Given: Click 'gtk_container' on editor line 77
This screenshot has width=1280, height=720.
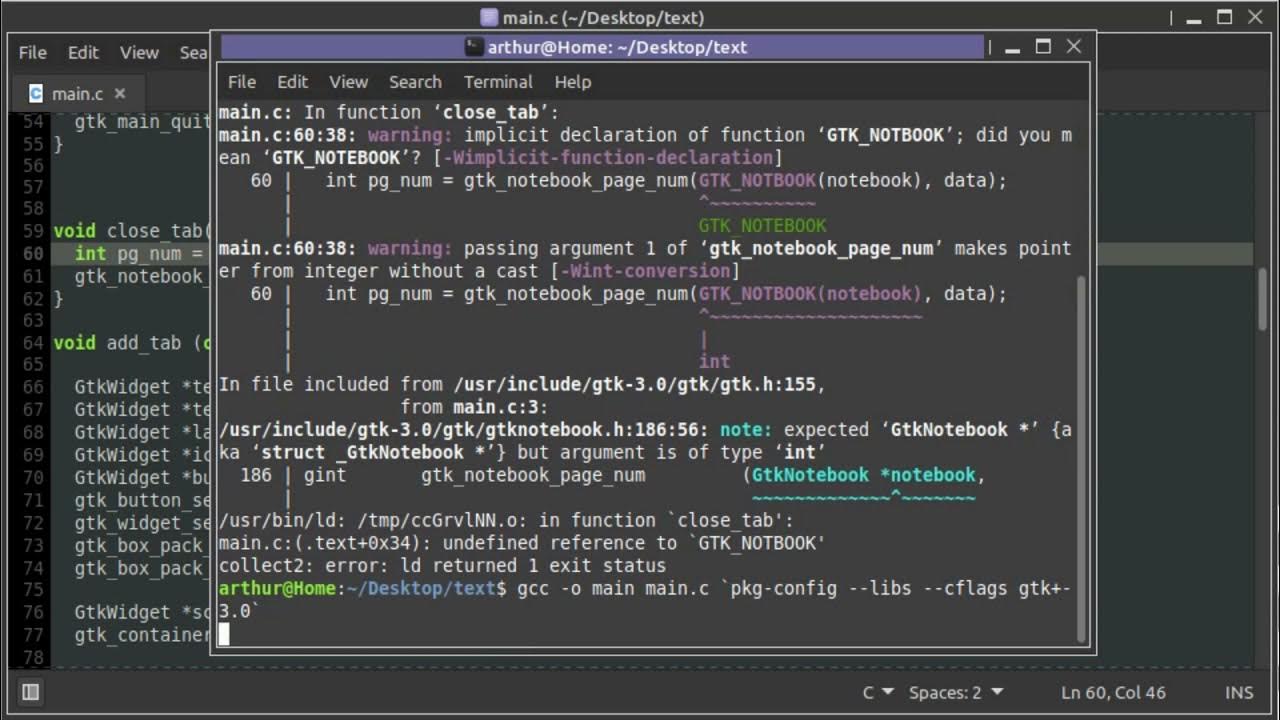Looking at the screenshot, I should click(x=143, y=635).
